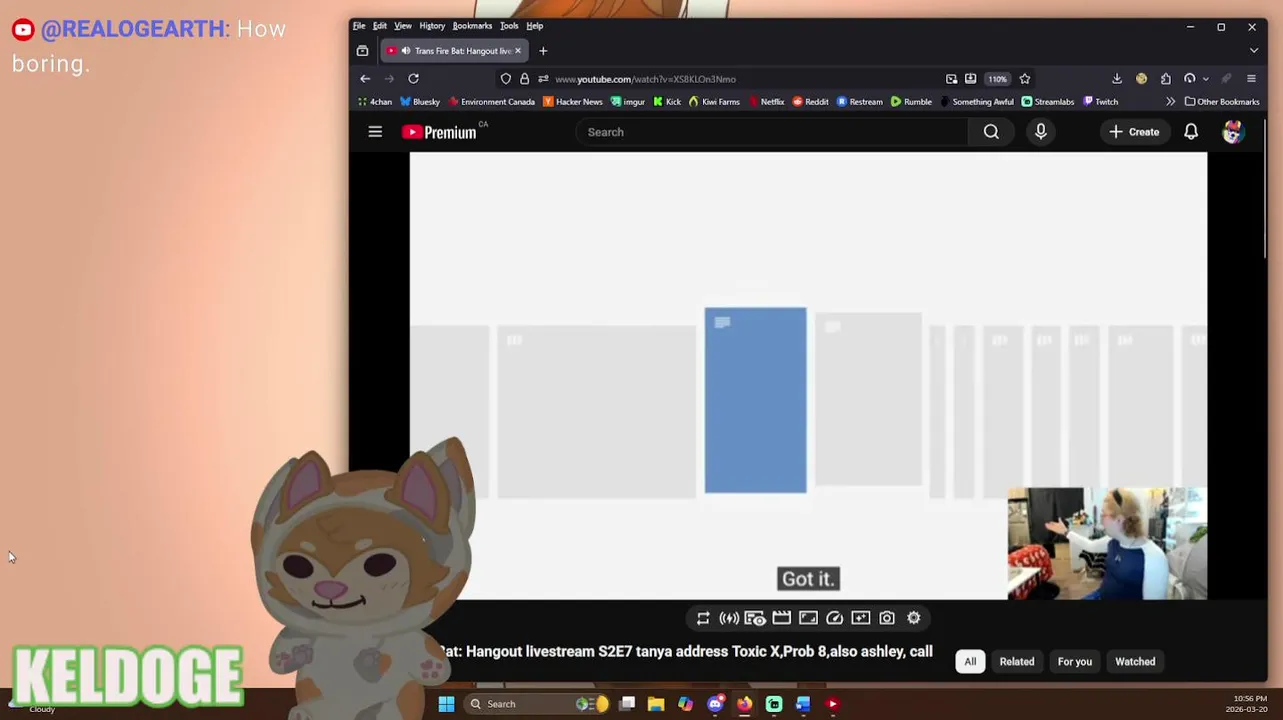Select the All filter chip

(x=970, y=662)
